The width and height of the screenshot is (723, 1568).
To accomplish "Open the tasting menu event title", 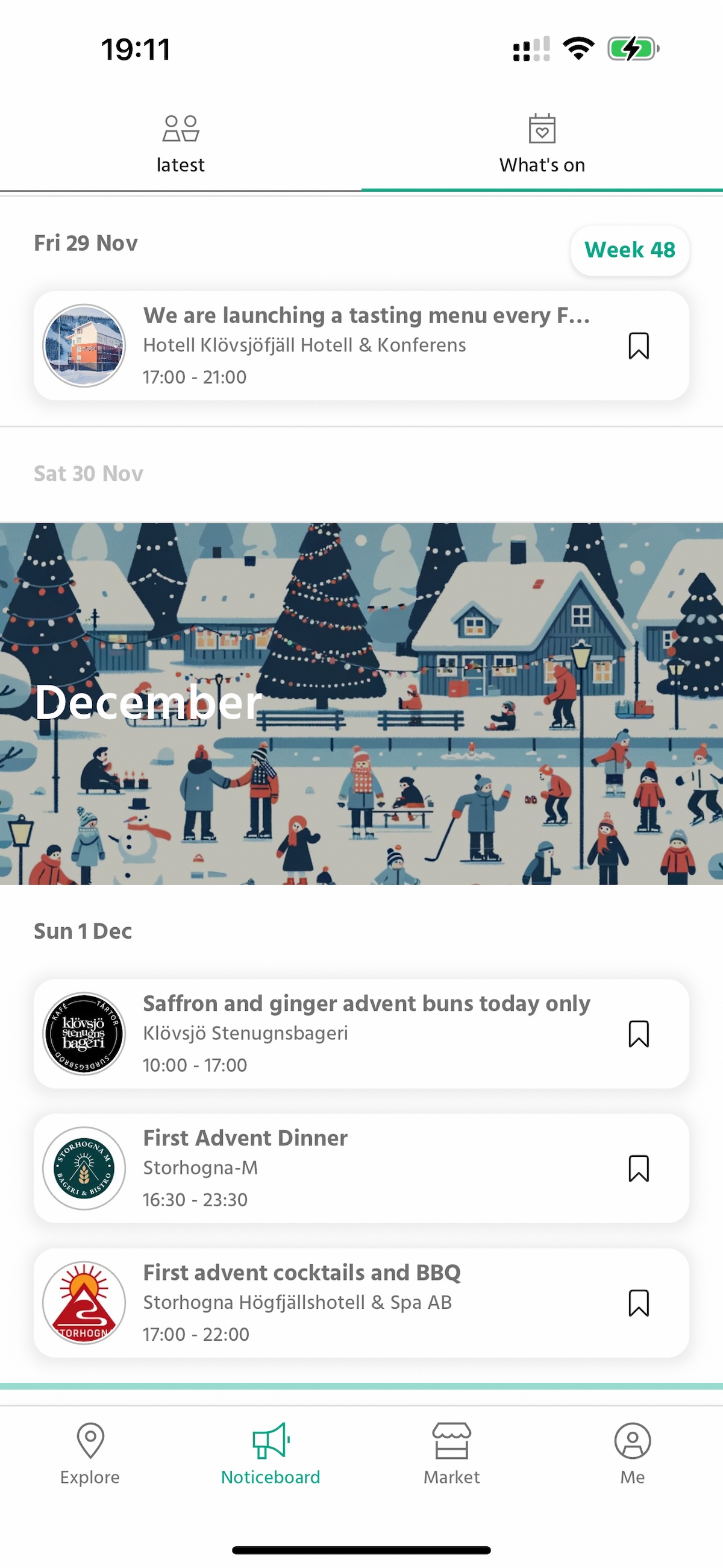I will 366,315.
